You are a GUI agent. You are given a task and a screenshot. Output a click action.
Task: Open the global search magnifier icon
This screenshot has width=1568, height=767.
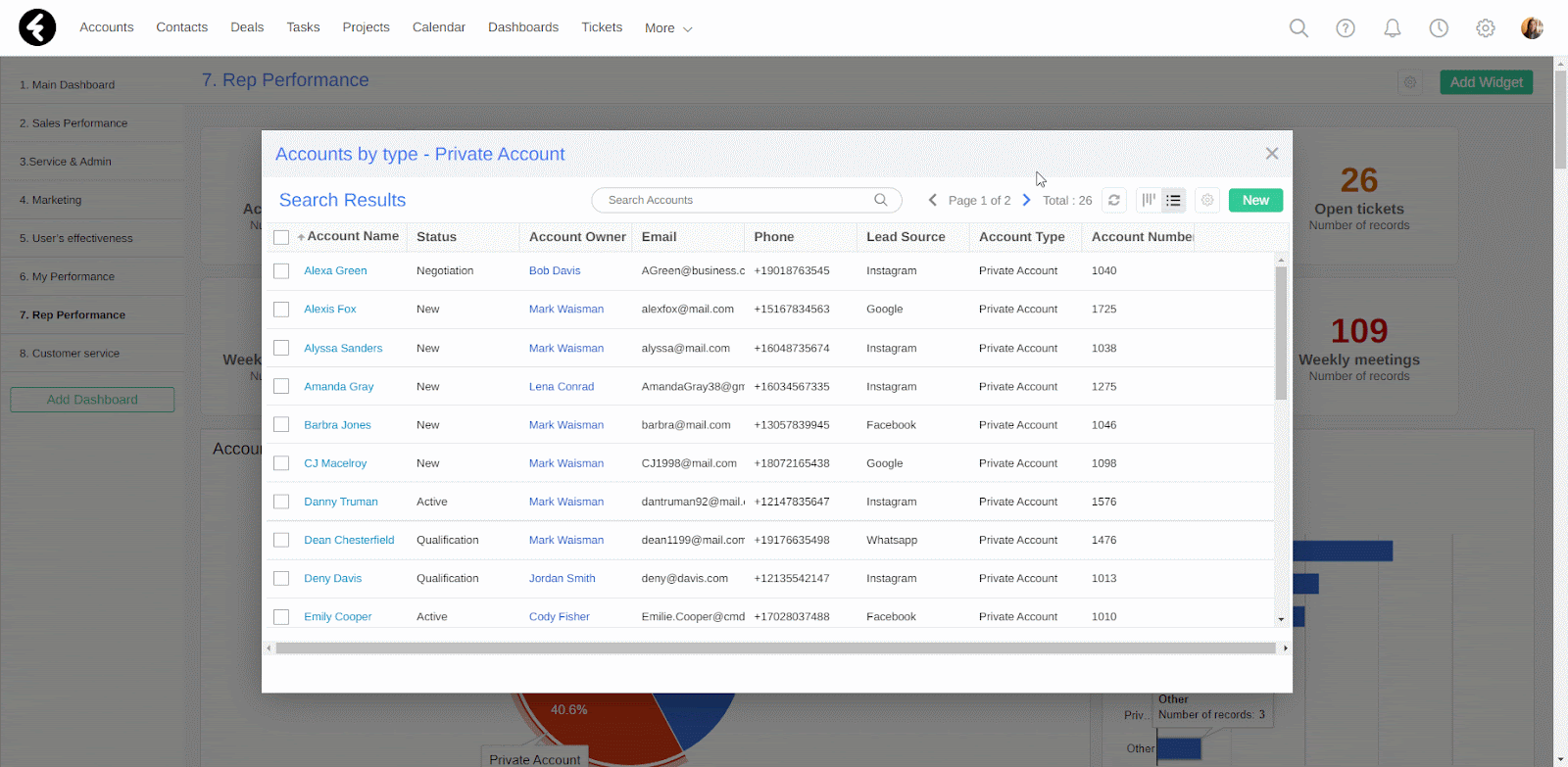pos(1298,27)
